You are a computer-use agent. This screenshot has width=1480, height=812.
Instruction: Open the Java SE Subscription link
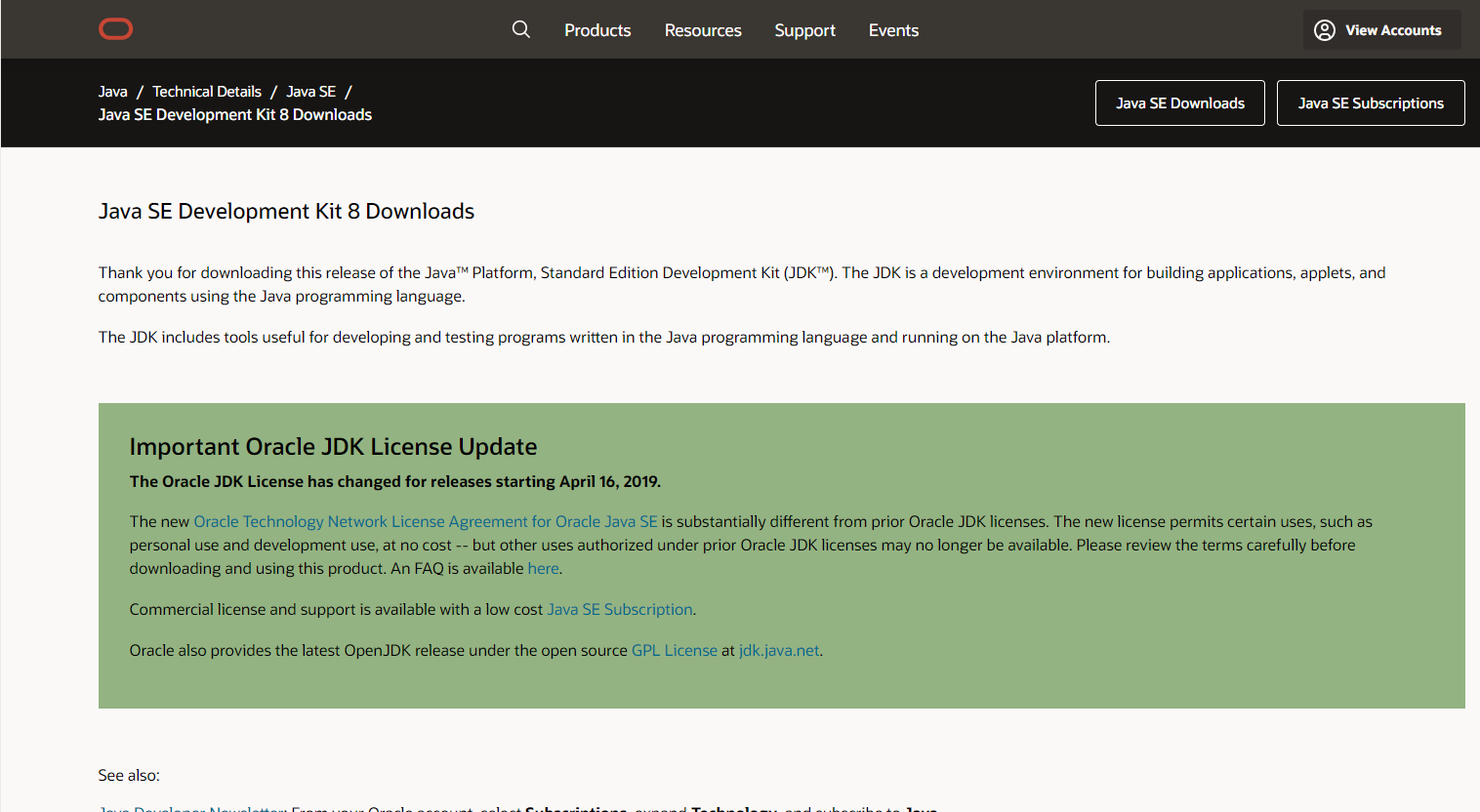[620, 610]
